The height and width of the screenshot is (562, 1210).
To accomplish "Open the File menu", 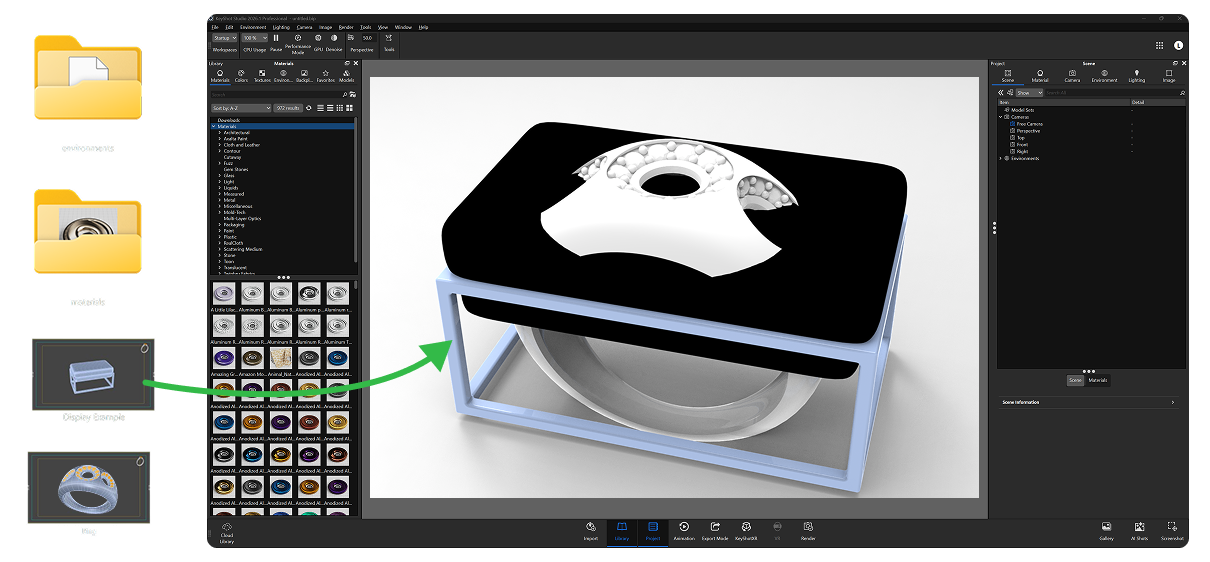I will coord(215,27).
